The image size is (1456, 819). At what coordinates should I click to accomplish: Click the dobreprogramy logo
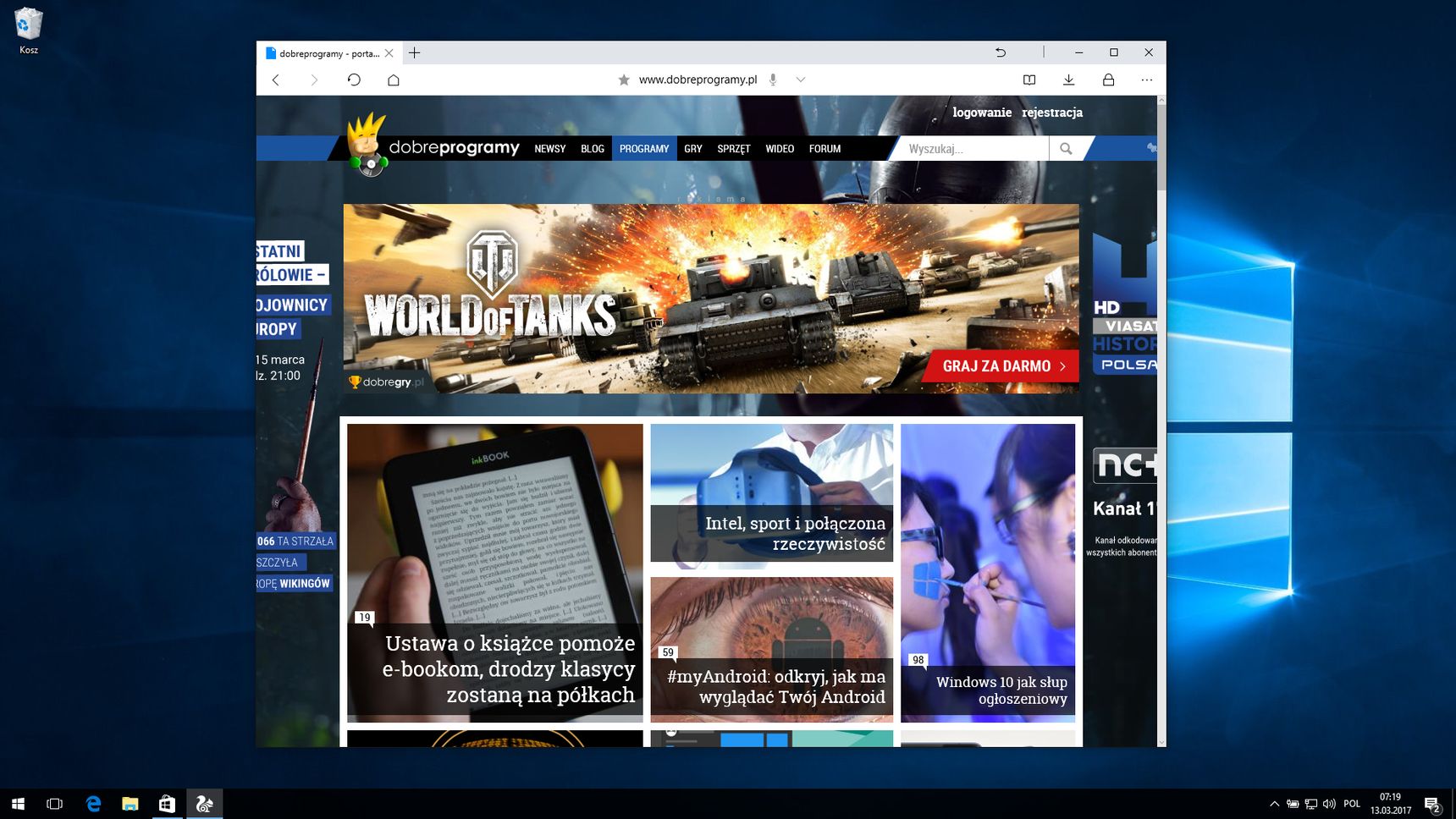coord(433,146)
